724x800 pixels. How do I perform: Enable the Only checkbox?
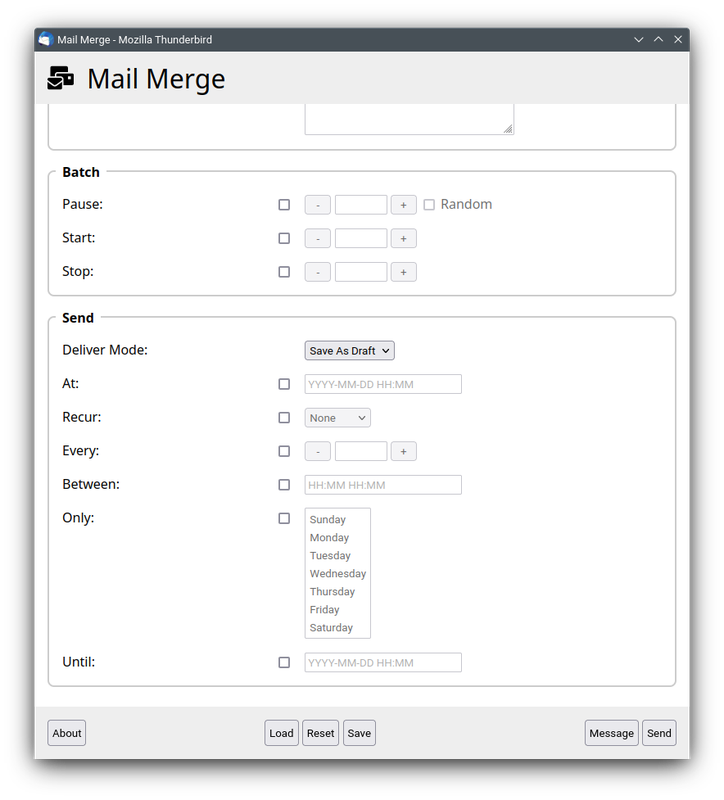284,519
